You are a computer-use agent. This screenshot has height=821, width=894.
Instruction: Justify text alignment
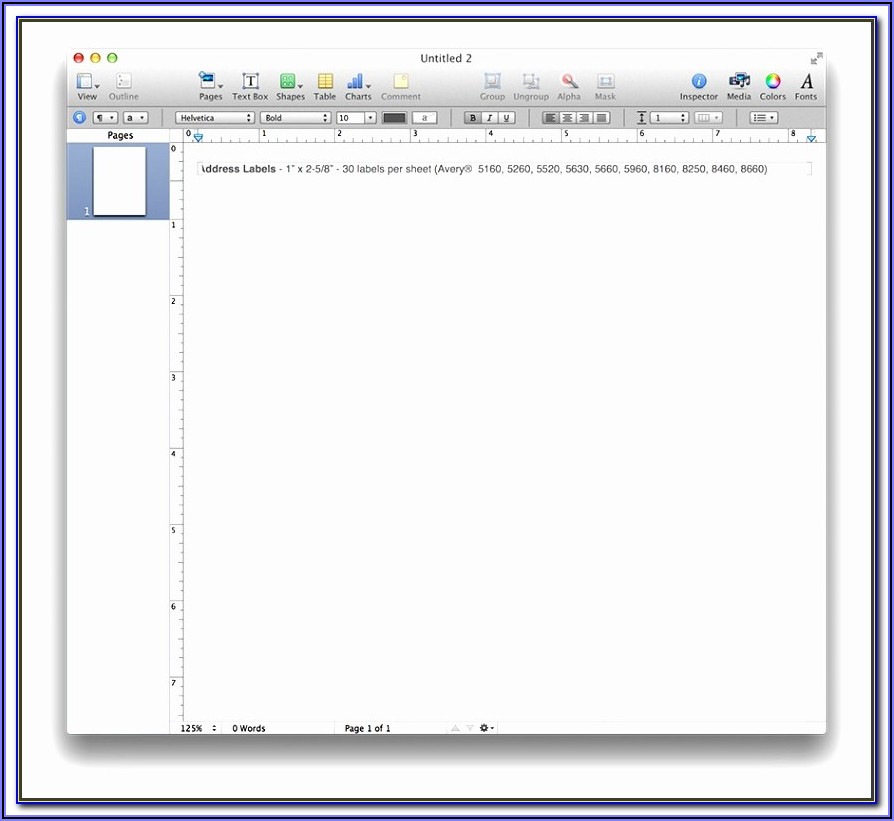602,118
